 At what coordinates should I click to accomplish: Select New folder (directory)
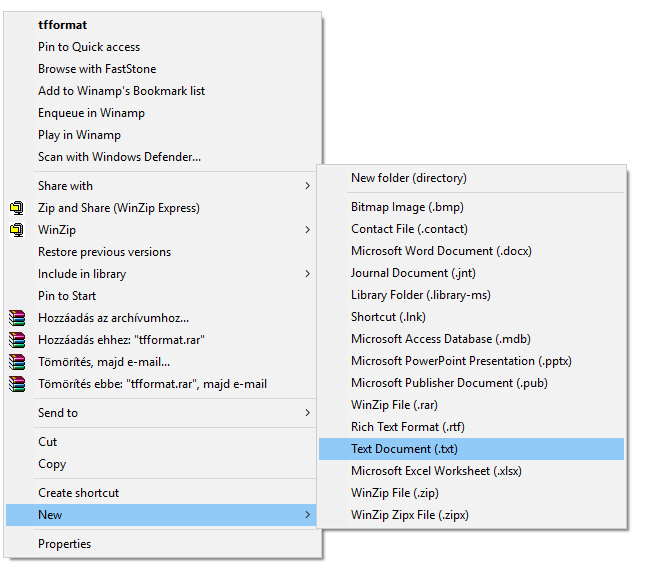[x=408, y=178]
